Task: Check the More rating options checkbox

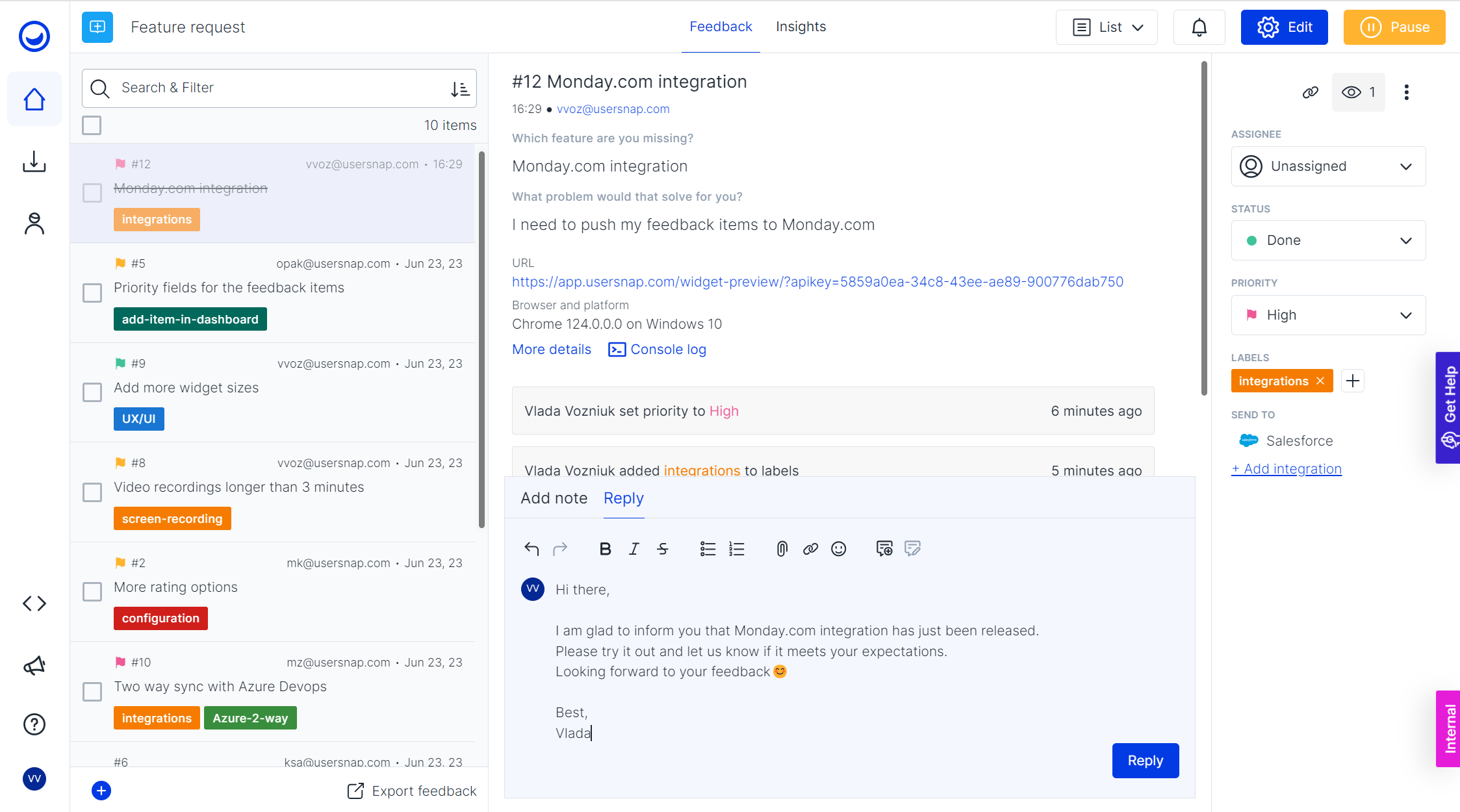Action: (92, 592)
